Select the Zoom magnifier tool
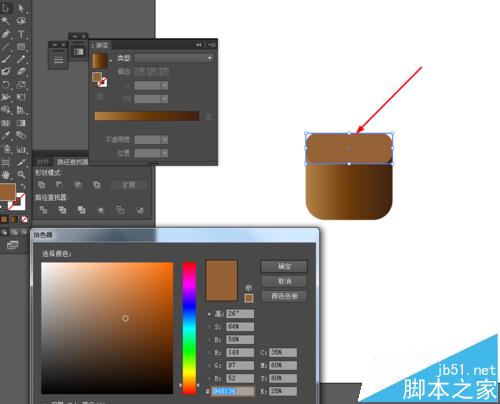500x404 pixels. coord(21,174)
